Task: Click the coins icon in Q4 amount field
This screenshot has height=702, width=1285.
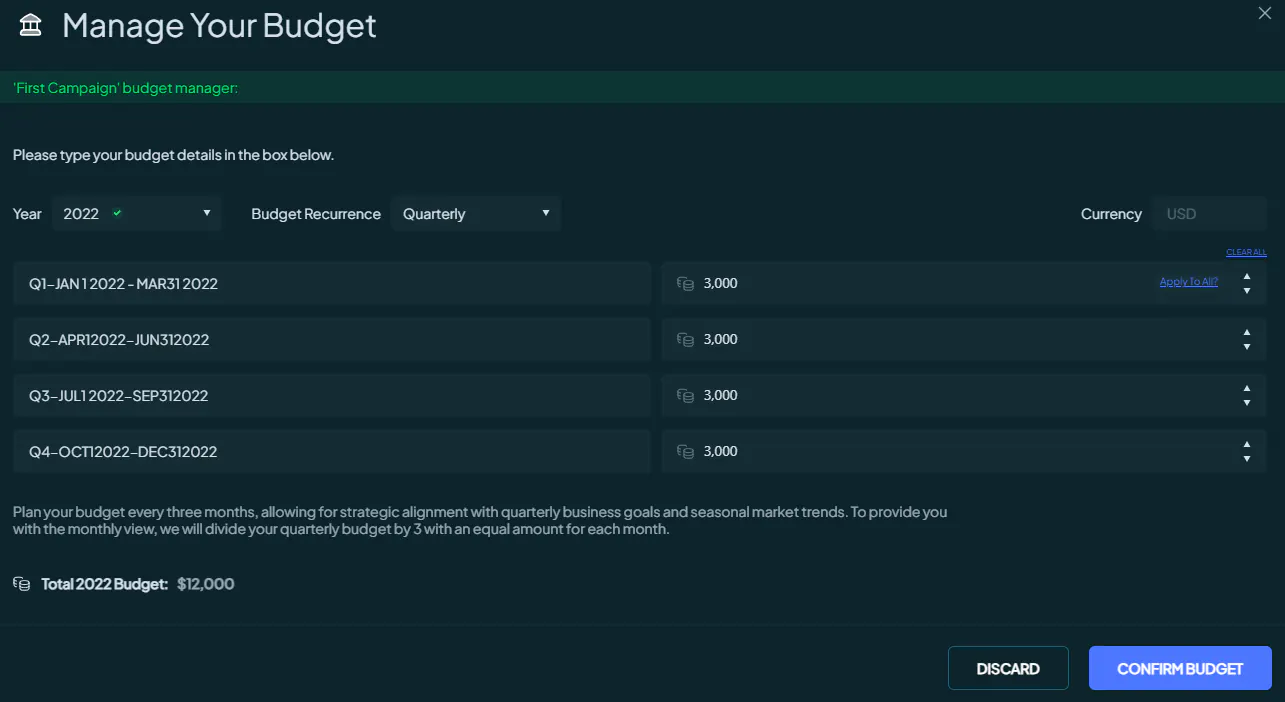Action: 685,452
